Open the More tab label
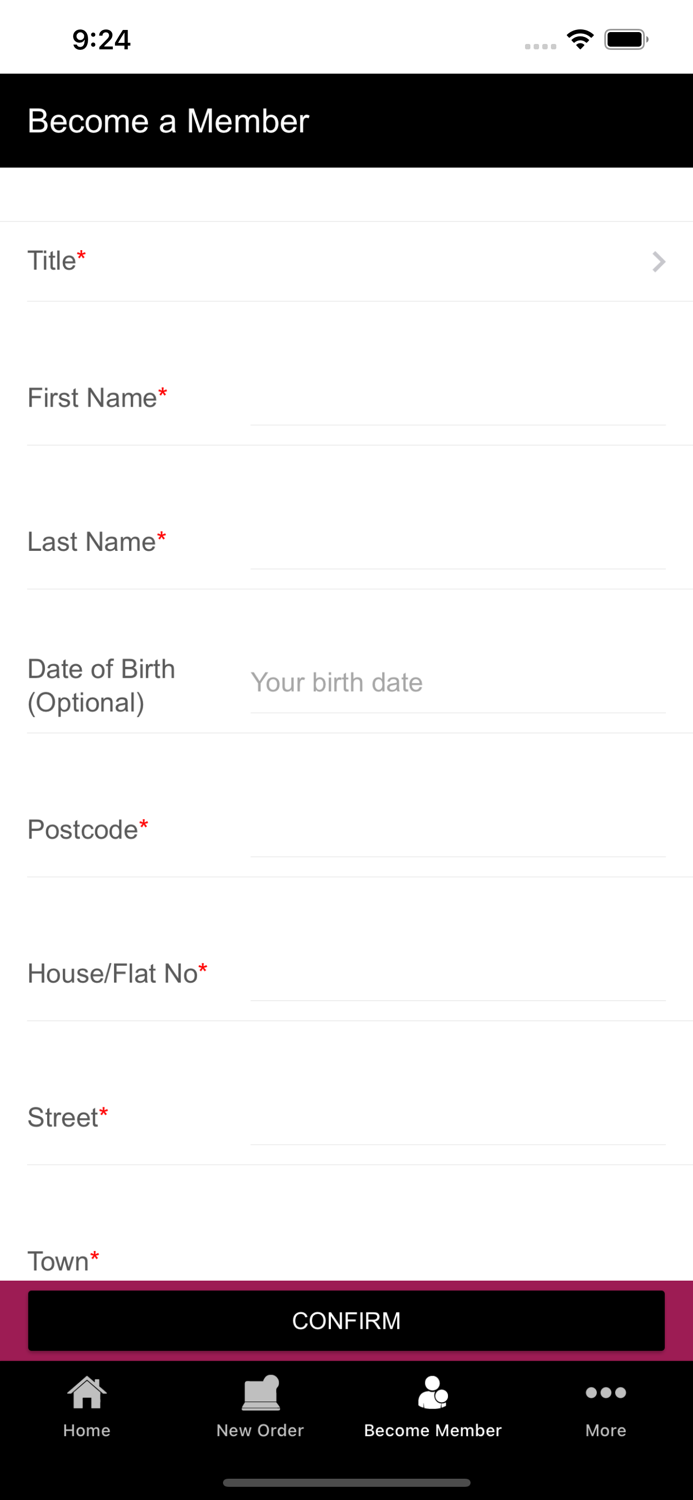The width and height of the screenshot is (693, 1500). pos(606,1430)
